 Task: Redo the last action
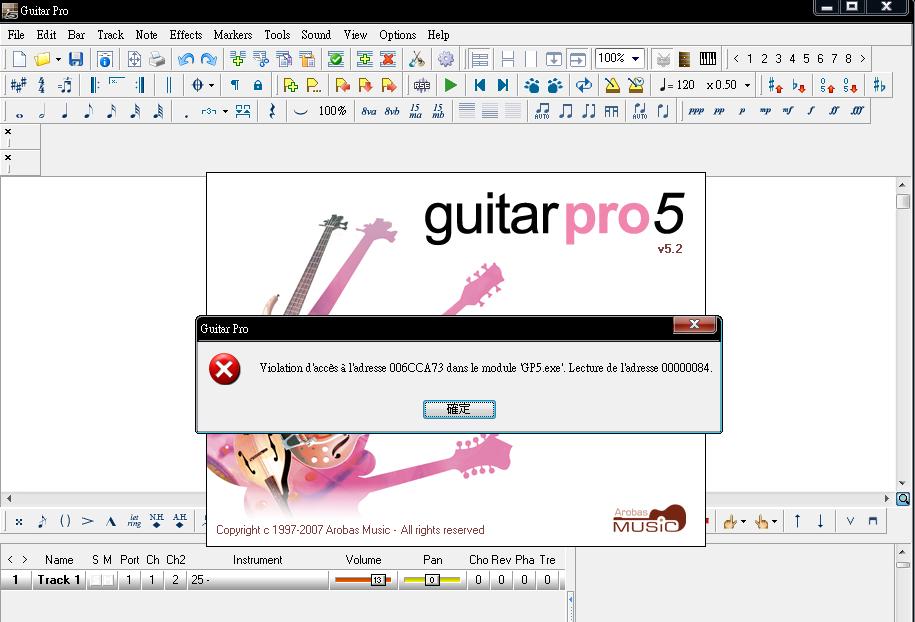tap(208, 59)
